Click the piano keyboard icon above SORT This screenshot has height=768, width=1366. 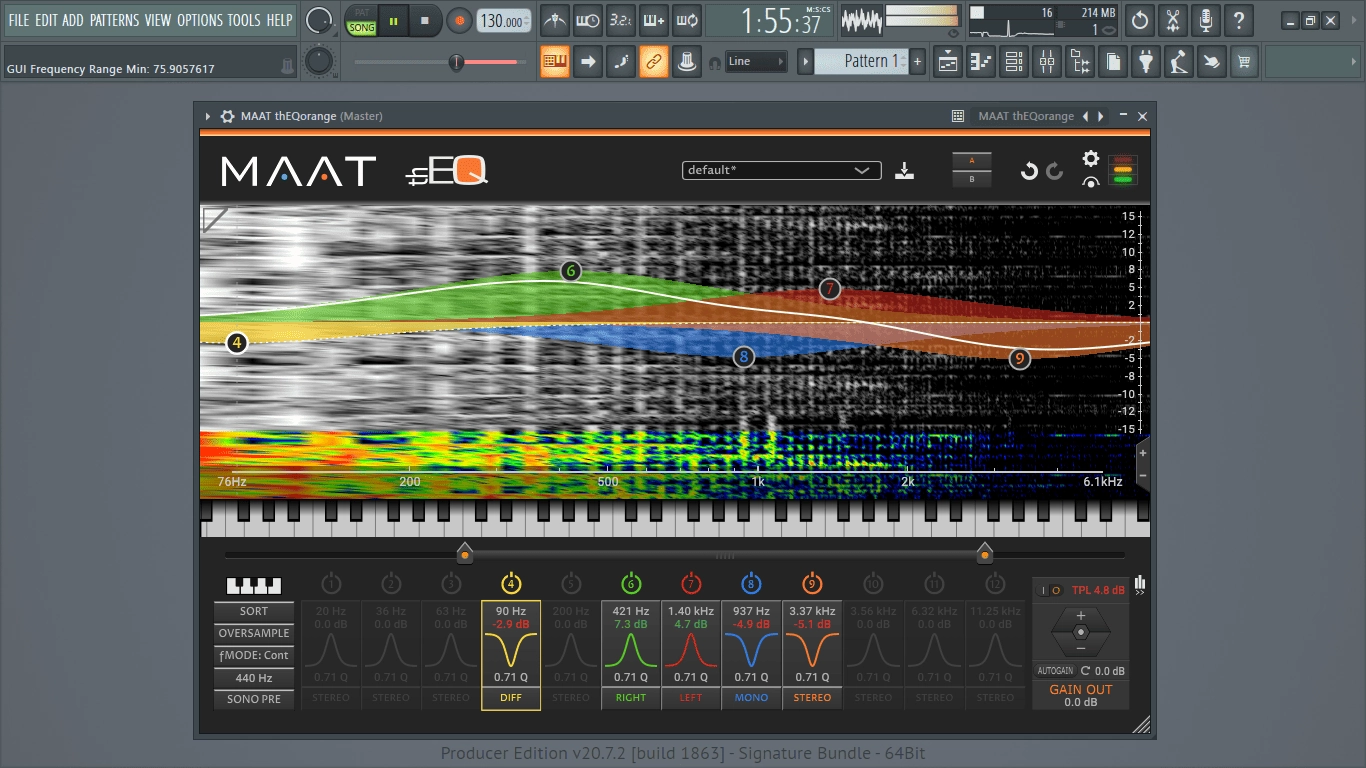point(253,586)
